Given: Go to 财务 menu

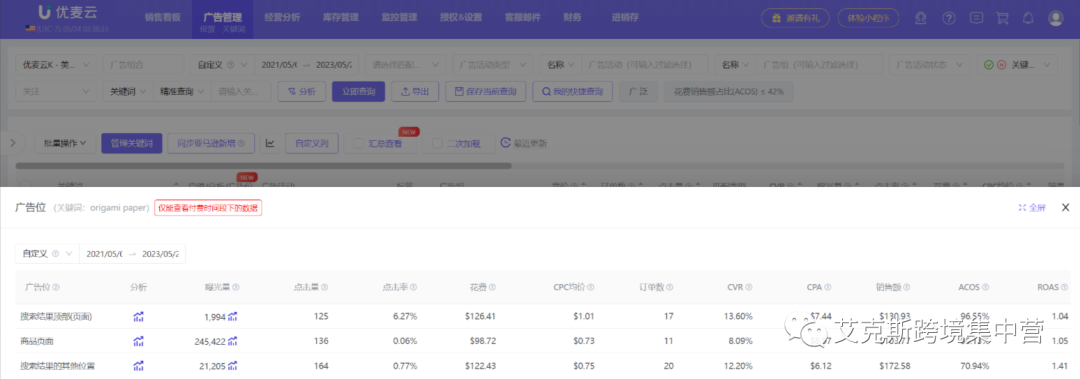Looking at the screenshot, I should click(x=572, y=17).
